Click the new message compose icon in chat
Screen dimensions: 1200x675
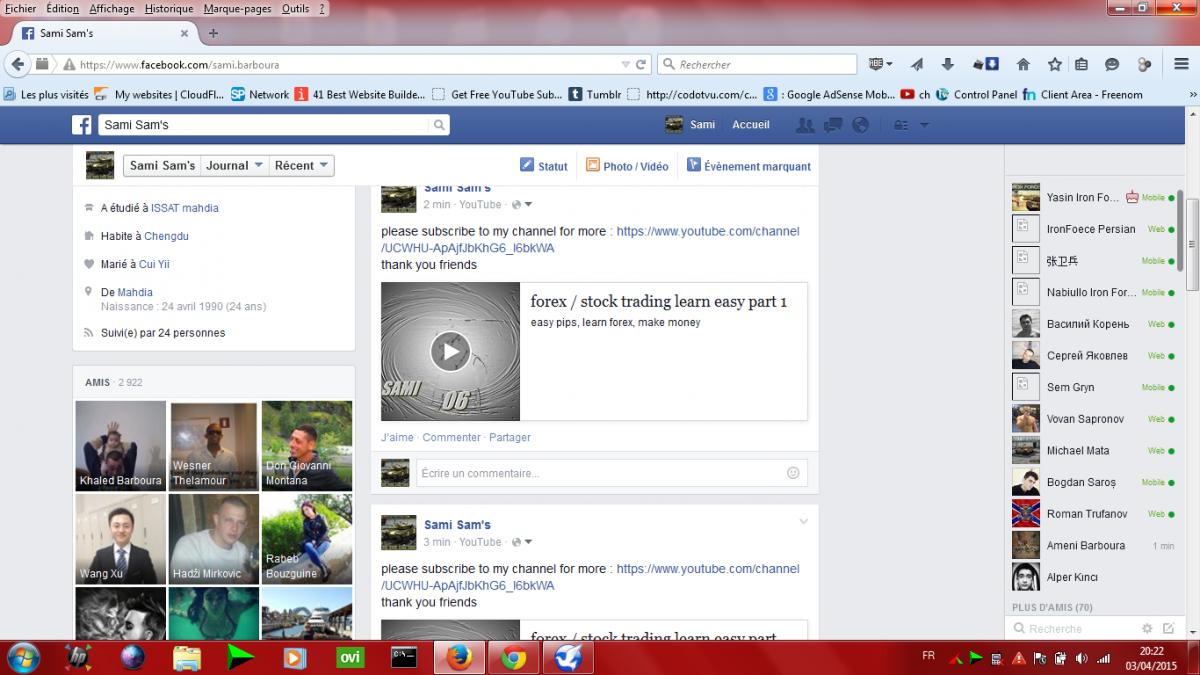(1167, 628)
